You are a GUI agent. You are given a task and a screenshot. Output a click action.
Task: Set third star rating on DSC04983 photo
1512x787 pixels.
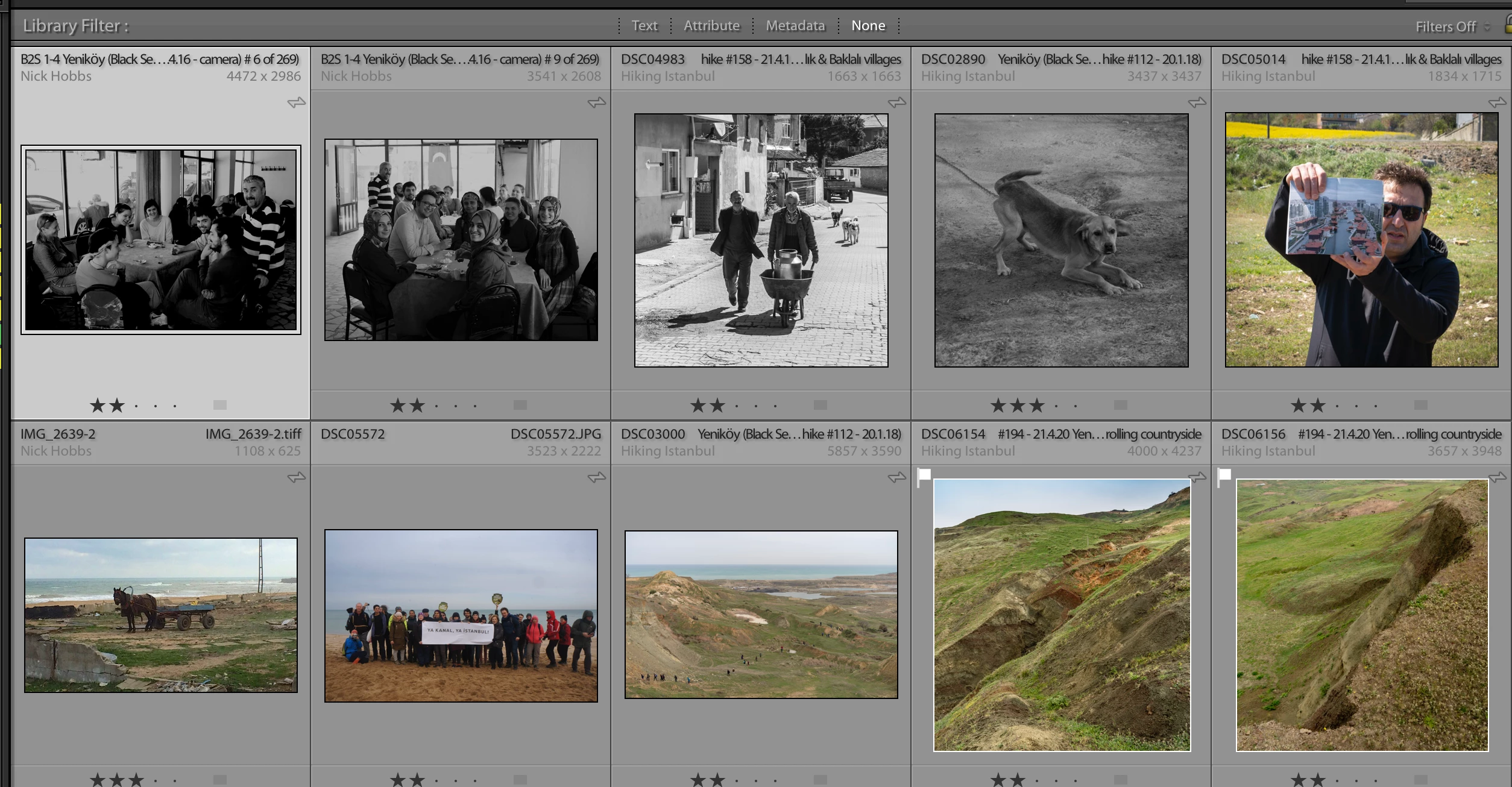tap(737, 406)
